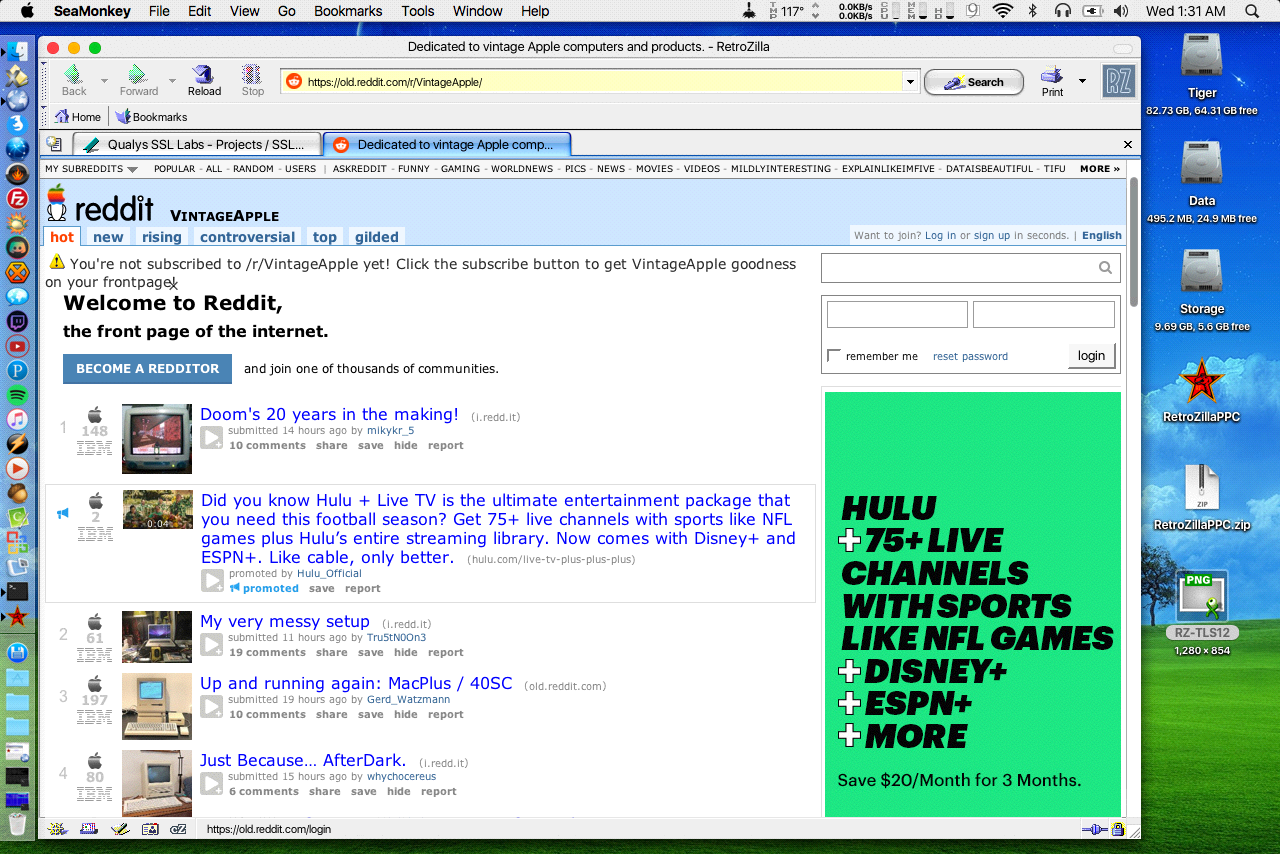Image resolution: width=1280 pixels, height=854 pixels.
Task: Click the RZ RetroZilla throbber icon
Action: coord(1118,81)
